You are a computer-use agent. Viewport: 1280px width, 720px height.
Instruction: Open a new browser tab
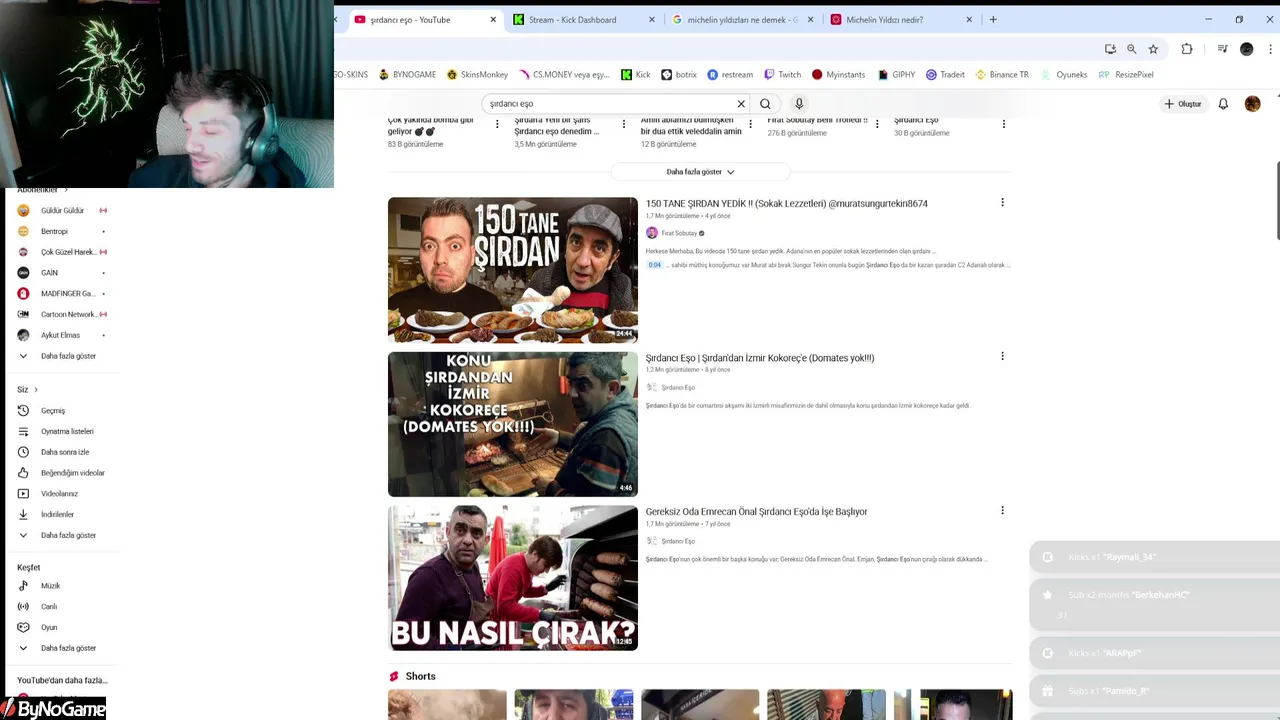click(993, 19)
